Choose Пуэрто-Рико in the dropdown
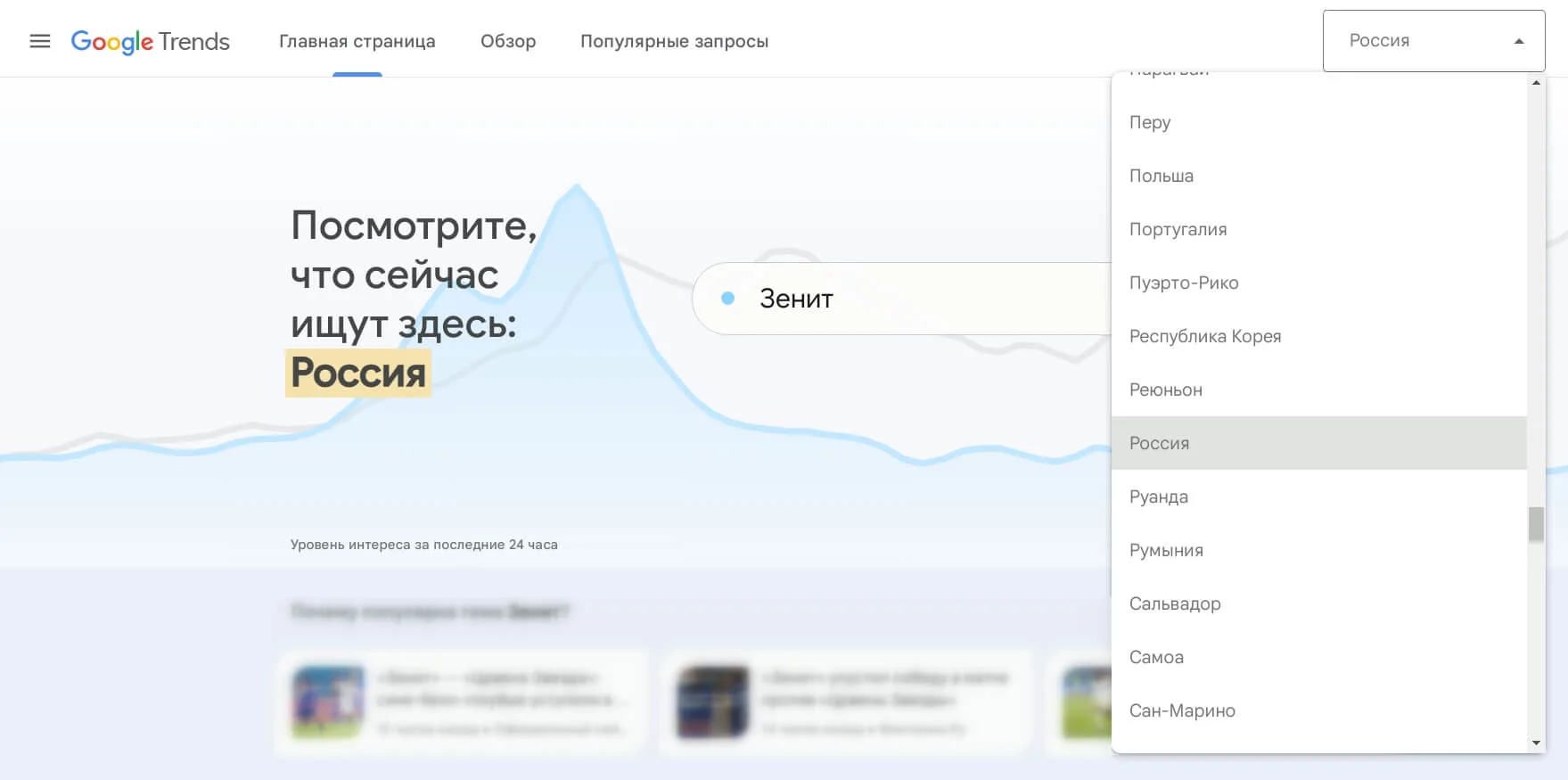Image resolution: width=1568 pixels, height=780 pixels. point(1319,283)
